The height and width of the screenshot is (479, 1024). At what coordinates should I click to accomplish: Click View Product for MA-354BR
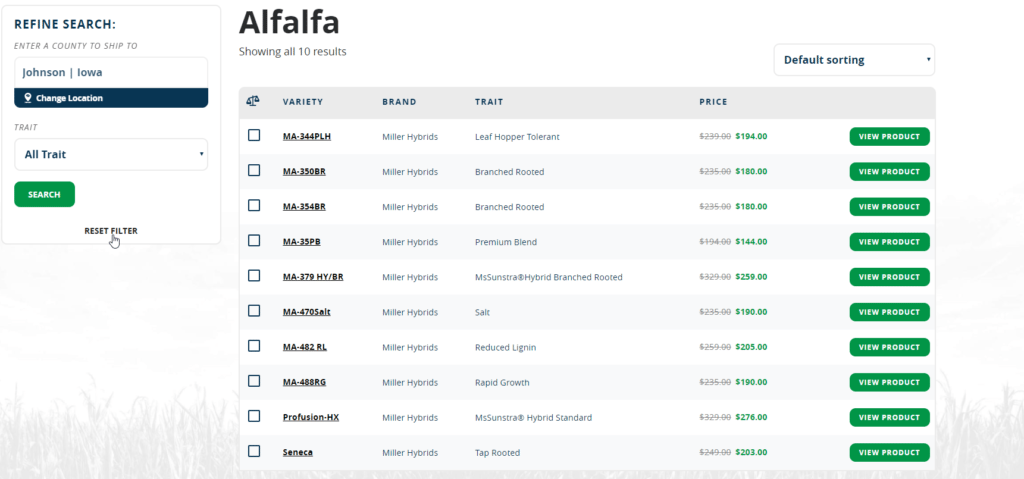pos(889,206)
